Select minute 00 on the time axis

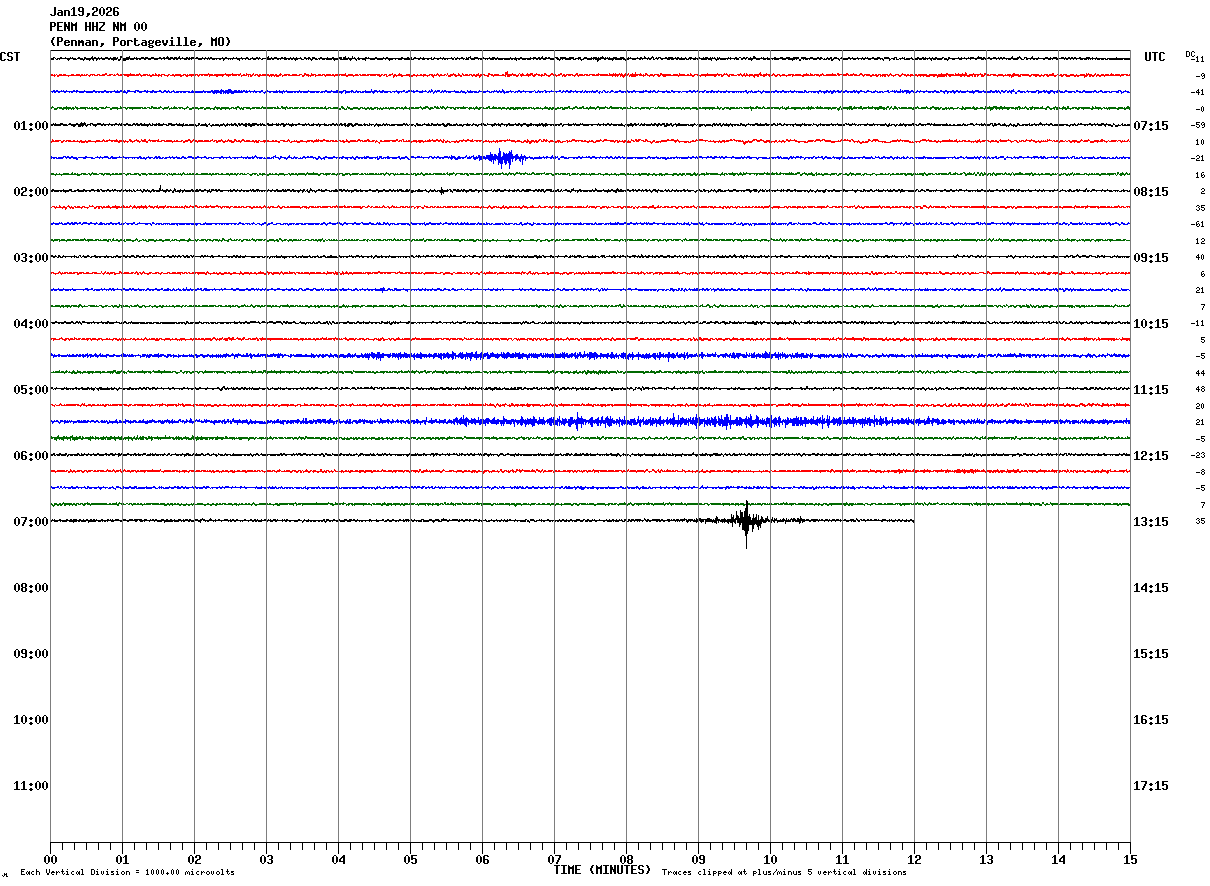pyautogui.click(x=50, y=859)
